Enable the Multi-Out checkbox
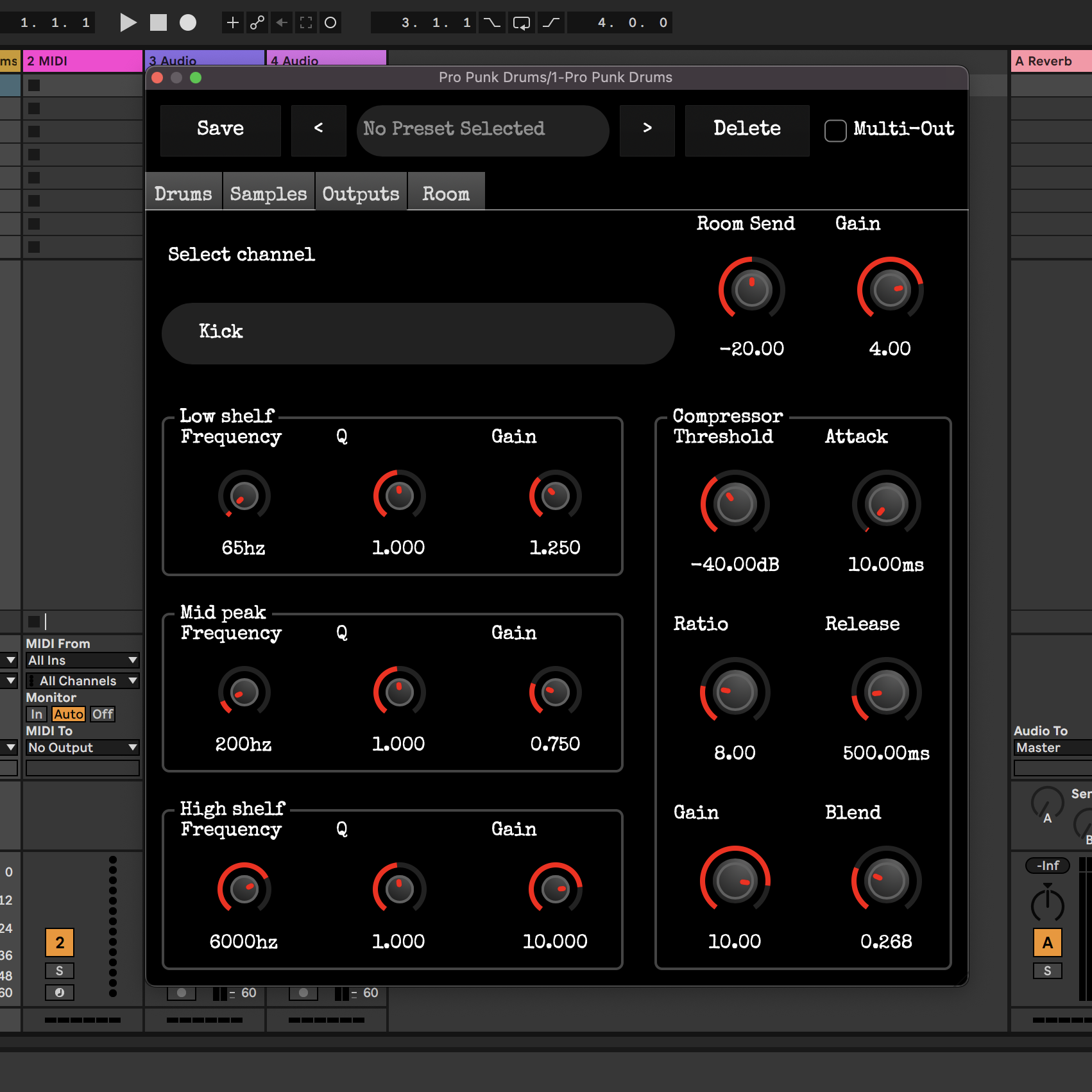 point(835,131)
